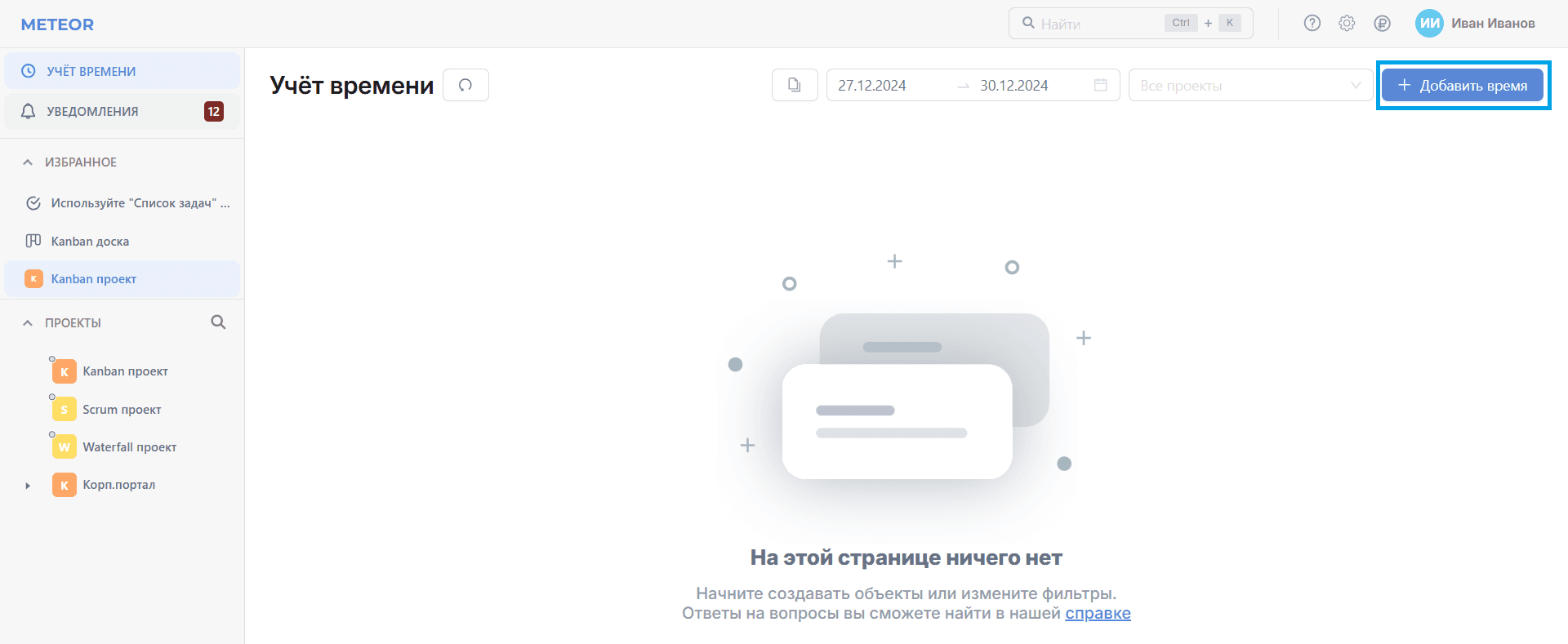
Task: Click the yellow S icon of Scrum проект
Action: 65,409
